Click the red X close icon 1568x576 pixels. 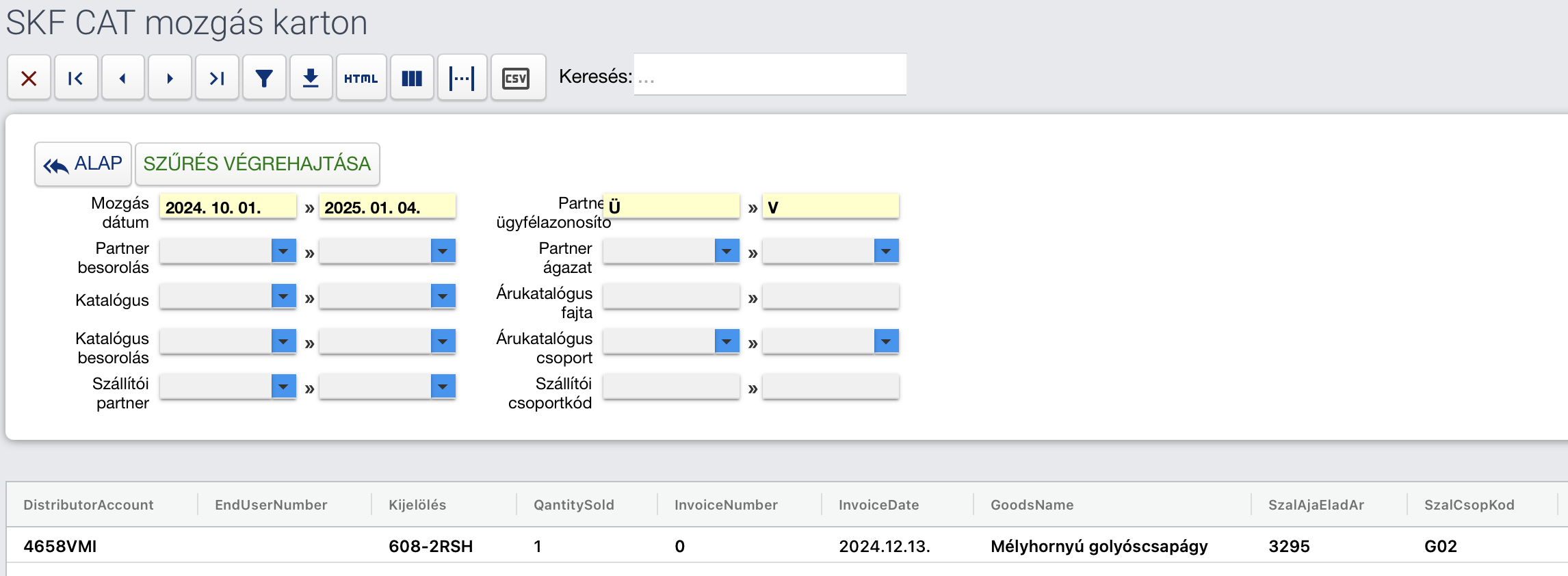tap(29, 78)
